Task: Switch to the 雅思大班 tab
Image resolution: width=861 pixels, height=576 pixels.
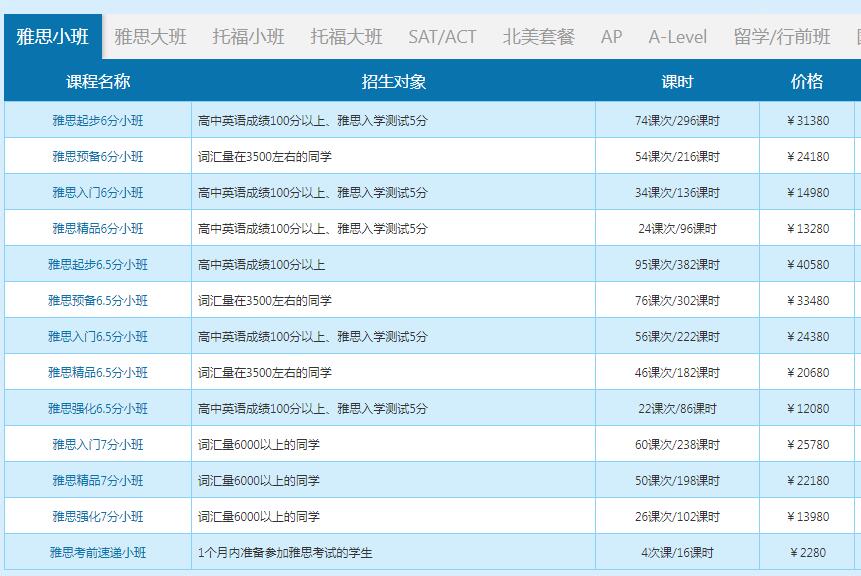Action: pyautogui.click(x=150, y=37)
